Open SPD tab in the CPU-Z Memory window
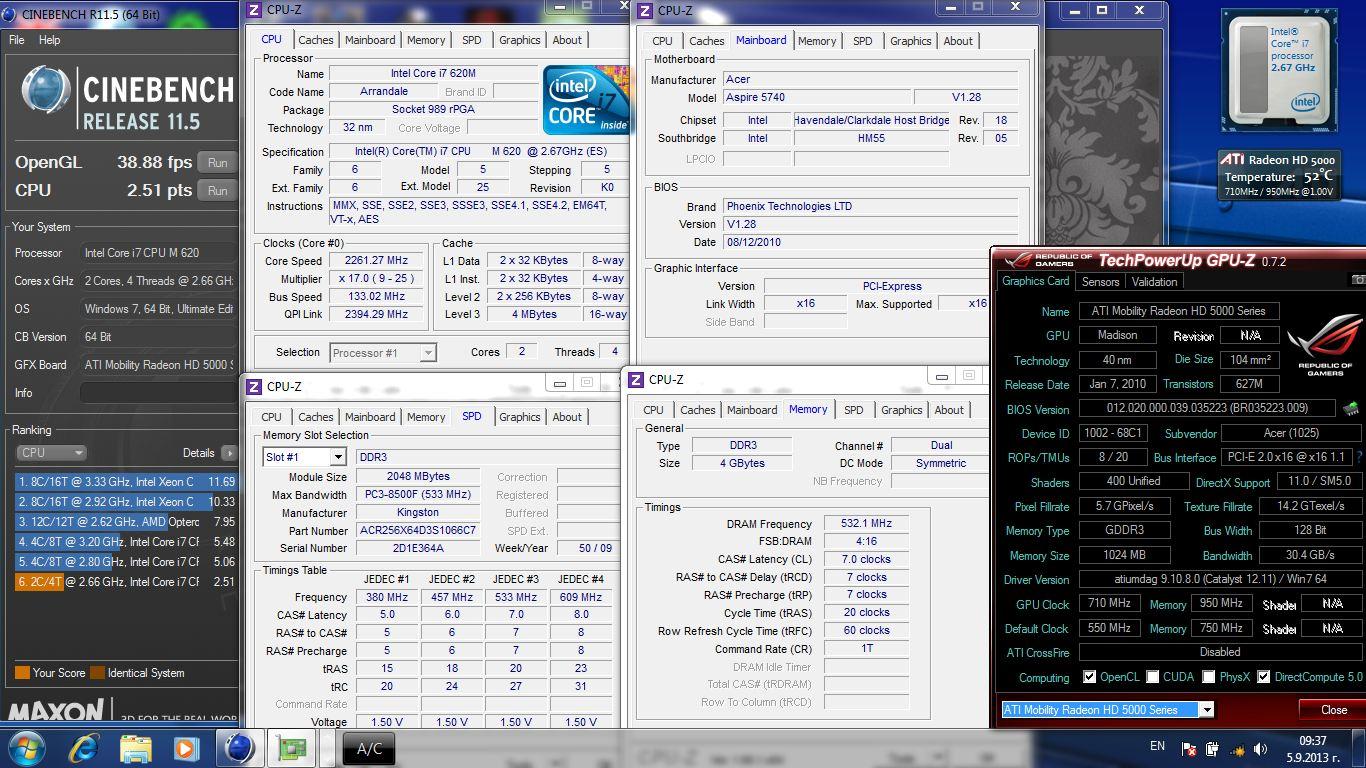 (x=853, y=410)
